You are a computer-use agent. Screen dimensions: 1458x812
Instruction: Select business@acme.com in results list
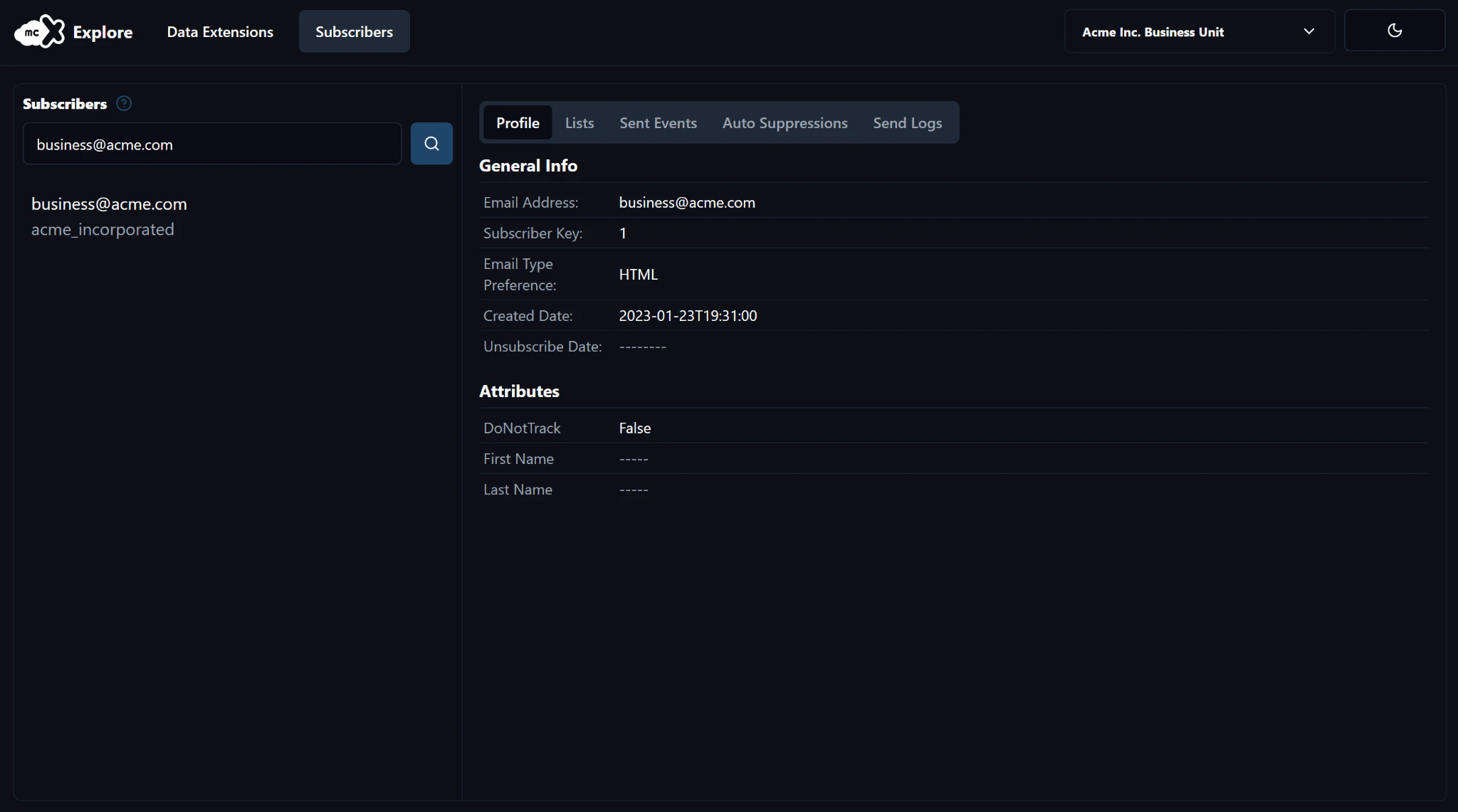point(109,204)
